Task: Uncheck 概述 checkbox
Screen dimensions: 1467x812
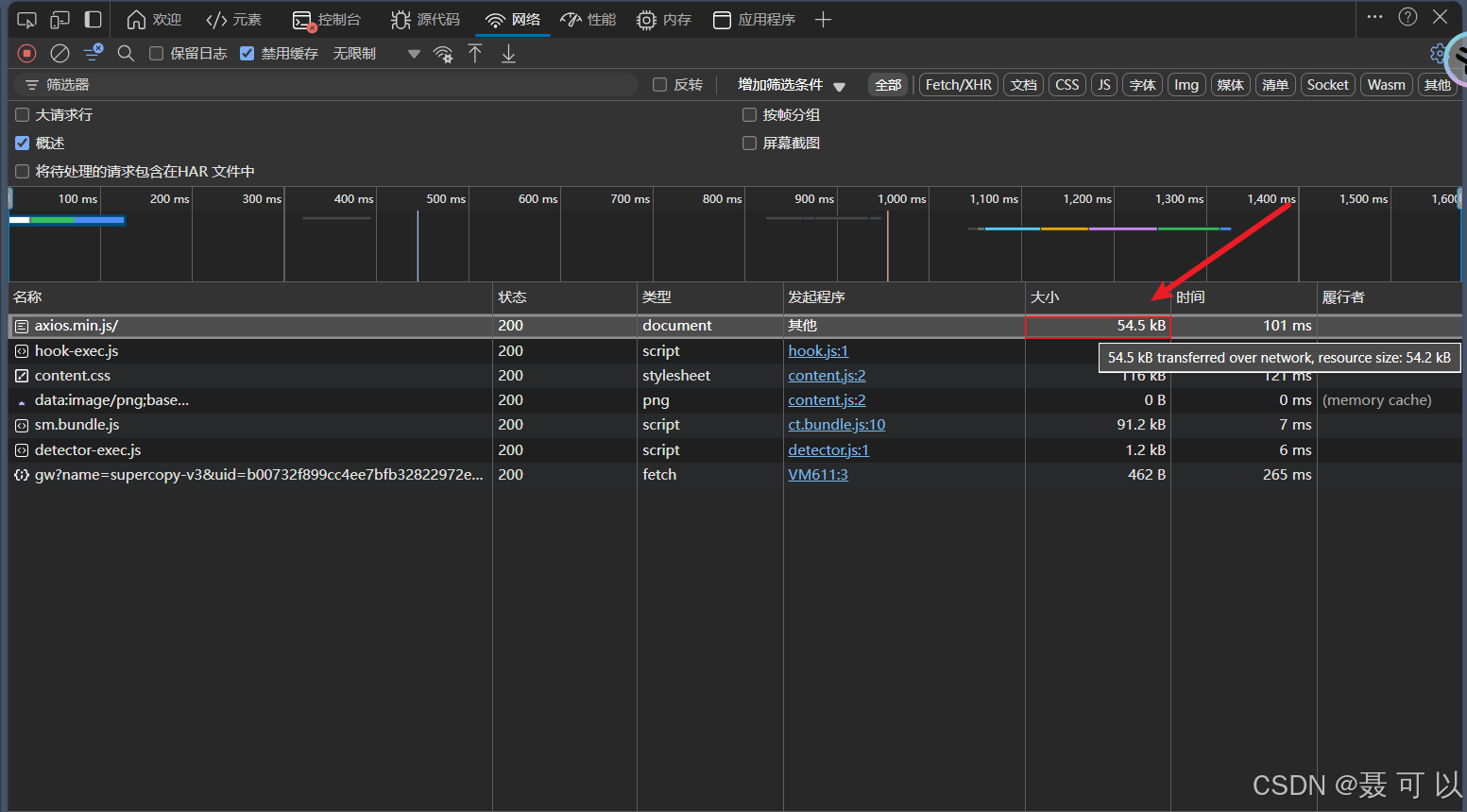Action: [23, 144]
